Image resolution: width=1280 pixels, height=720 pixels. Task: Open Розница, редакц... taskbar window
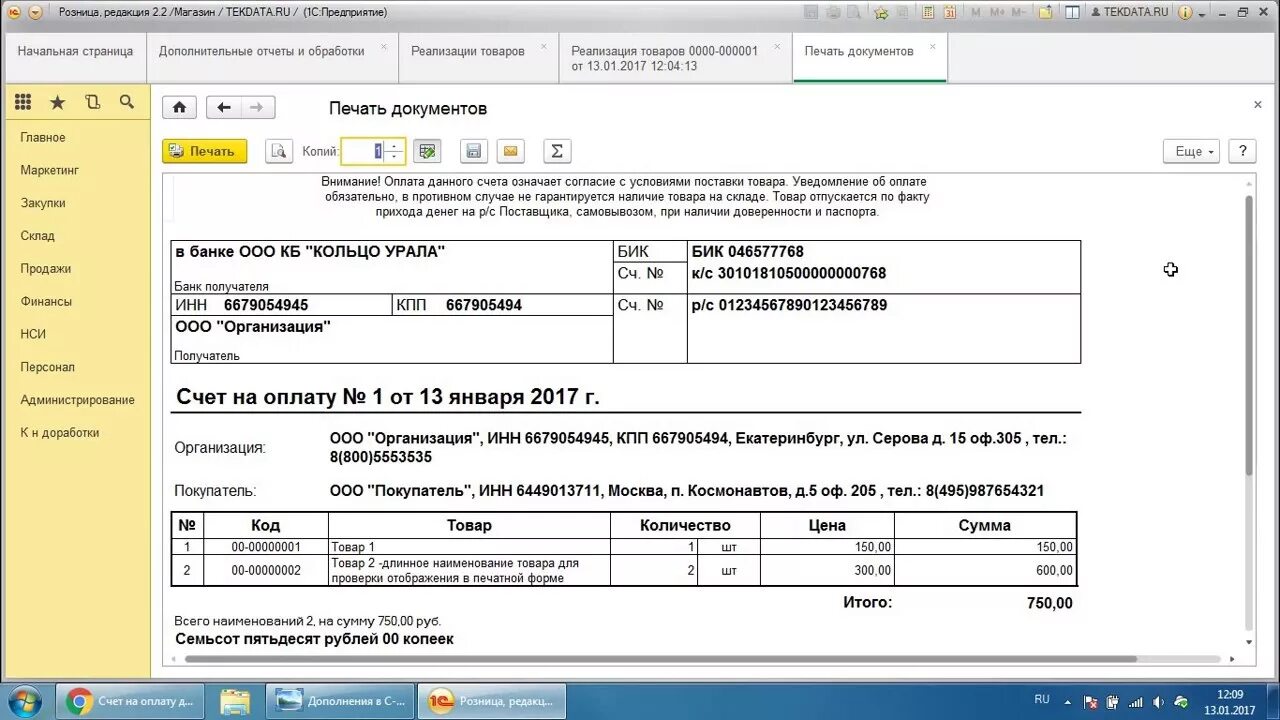(x=491, y=701)
